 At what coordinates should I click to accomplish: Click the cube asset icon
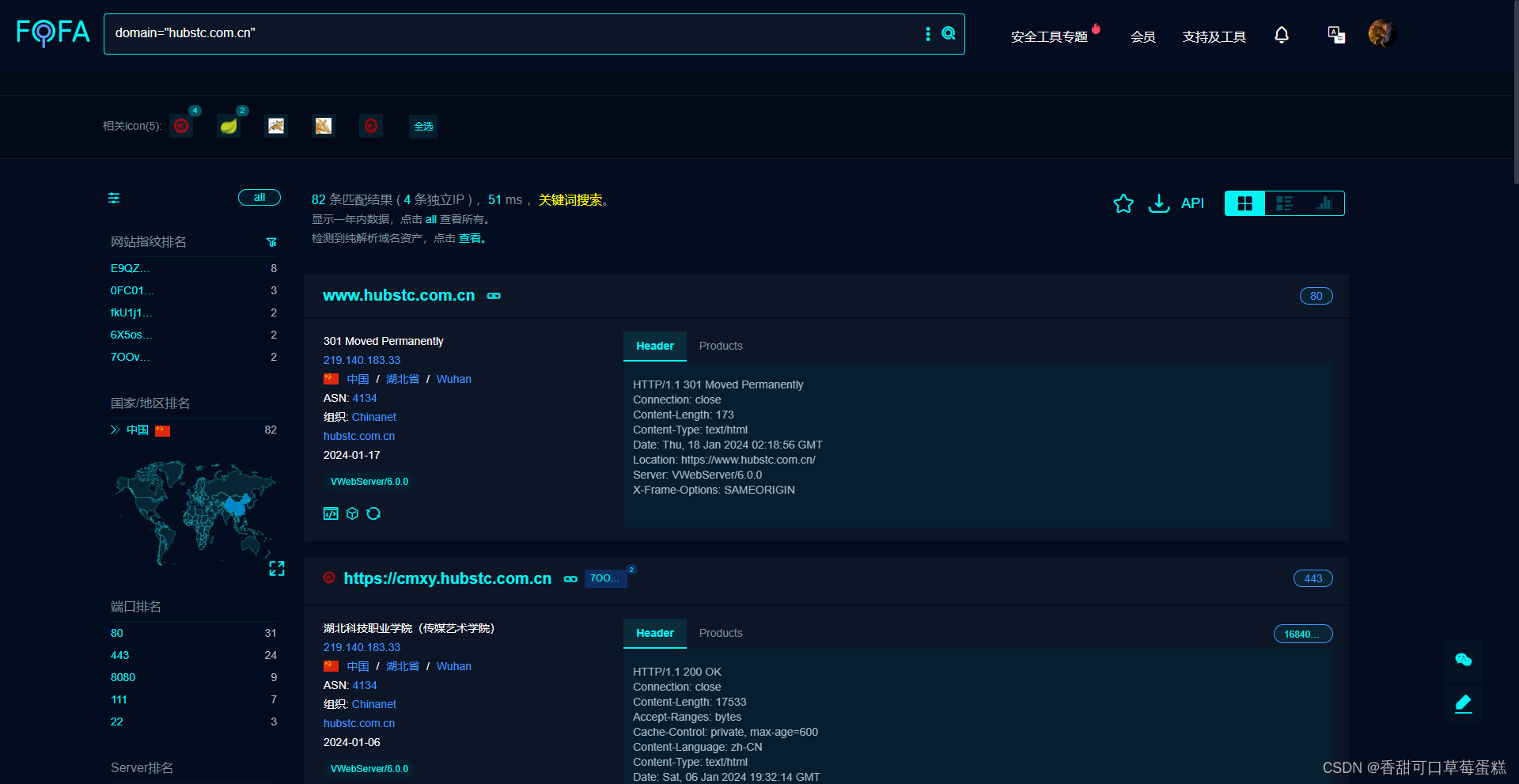pyautogui.click(x=353, y=513)
